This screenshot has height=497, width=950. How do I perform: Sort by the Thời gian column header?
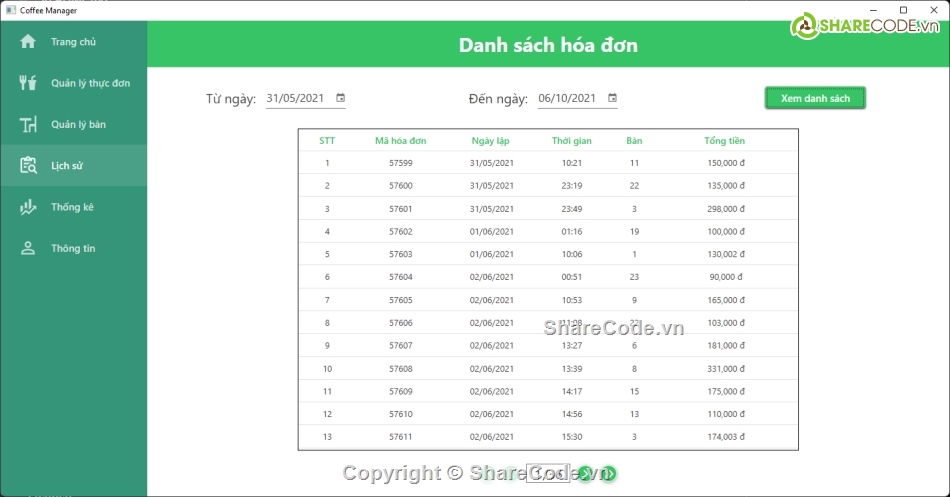[x=571, y=141]
